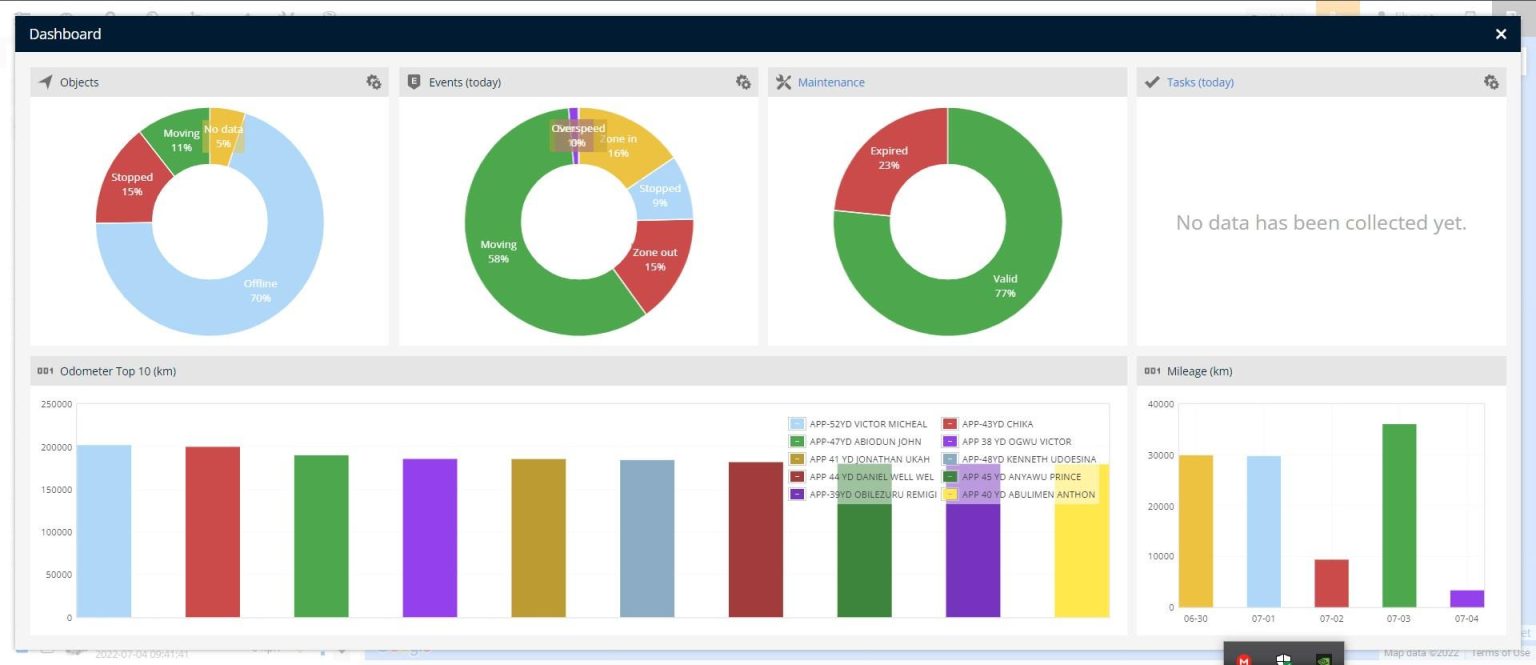Click the checkmark icon beside Tasks
The image size is (1536, 665).
point(1152,82)
